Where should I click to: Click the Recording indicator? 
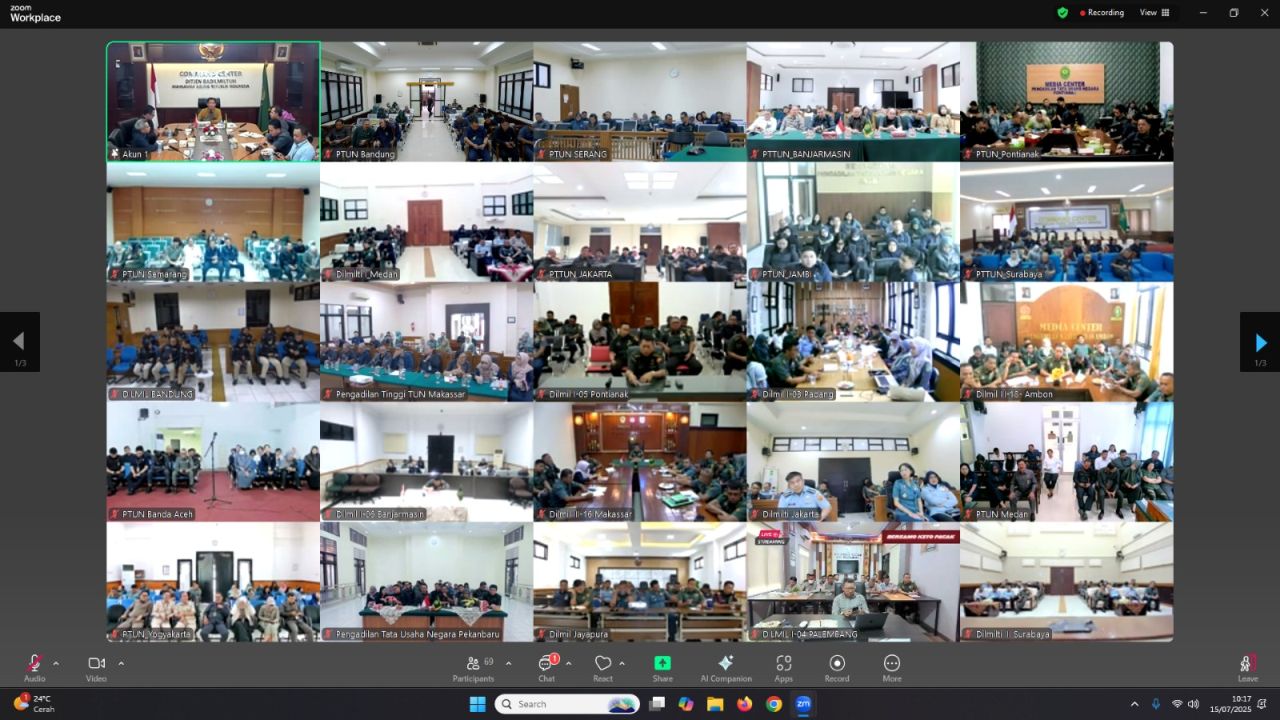click(1102, 13)
